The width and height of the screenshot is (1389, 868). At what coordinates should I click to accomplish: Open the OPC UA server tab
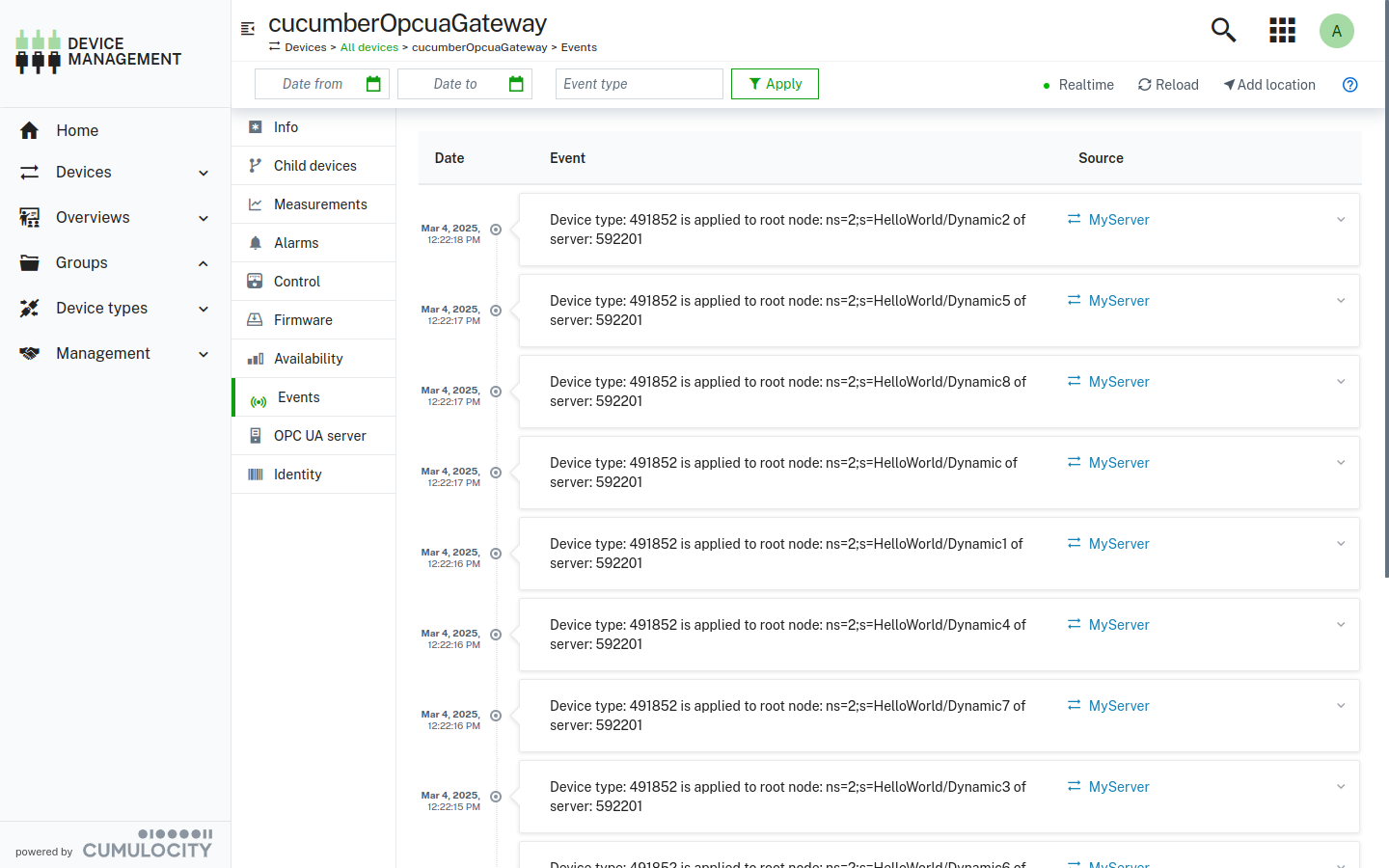pyautogui.click(x=319, y=436)
